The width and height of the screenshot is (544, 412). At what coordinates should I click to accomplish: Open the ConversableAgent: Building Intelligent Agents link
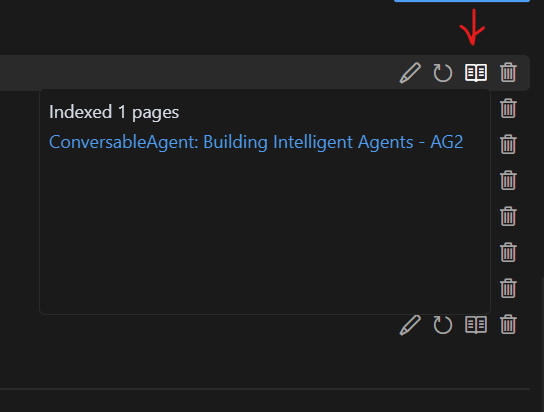256,142
